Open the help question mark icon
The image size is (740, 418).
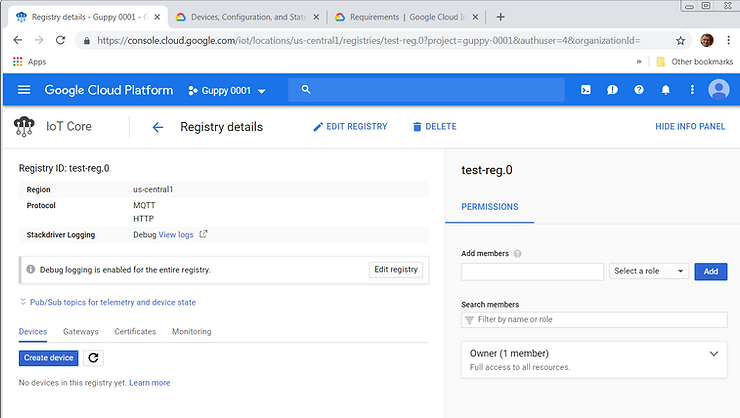tap(639, 90)
